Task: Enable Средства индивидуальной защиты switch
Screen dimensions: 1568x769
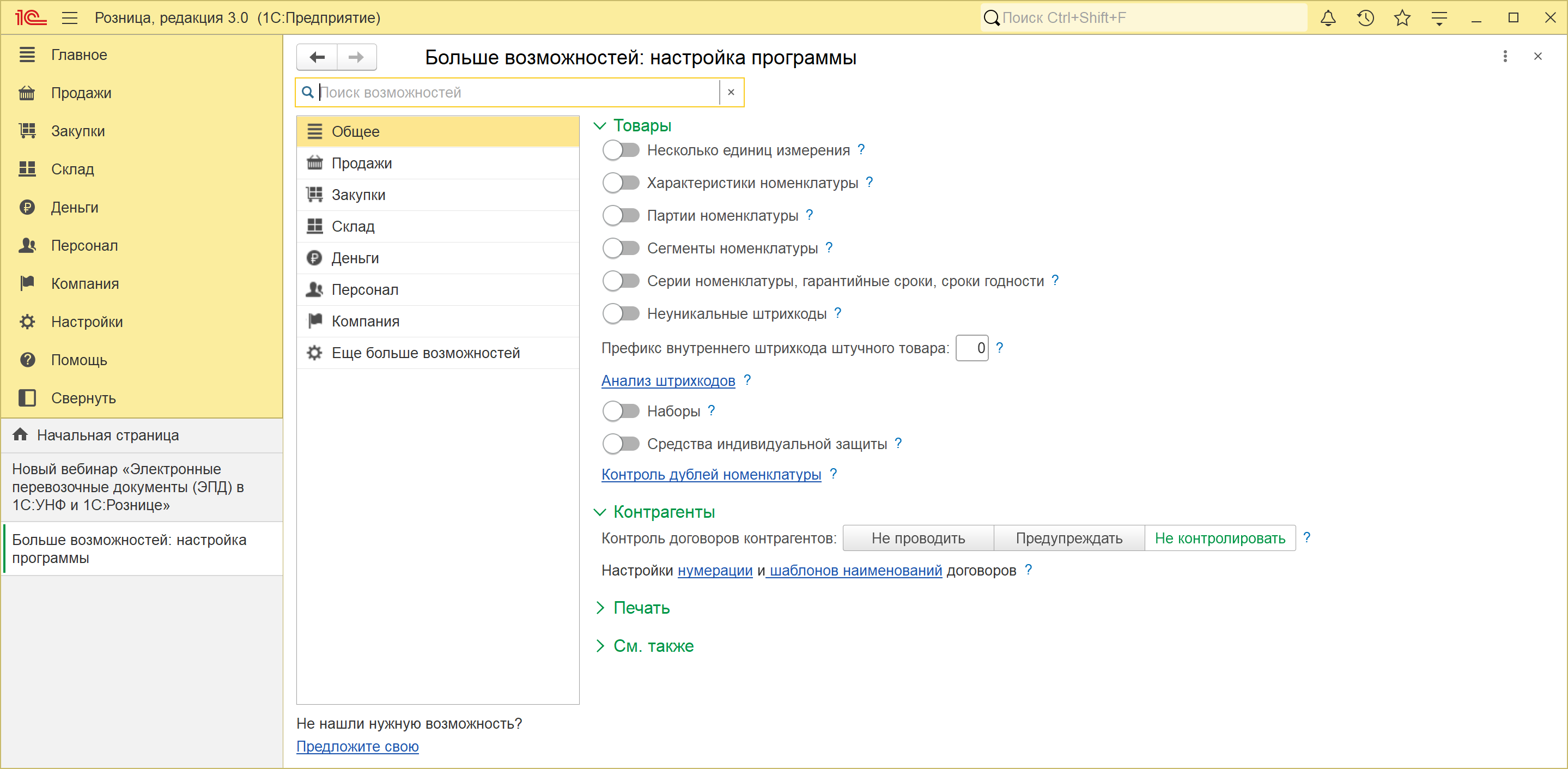Action: pyautogui.click(x=621, y=444)
